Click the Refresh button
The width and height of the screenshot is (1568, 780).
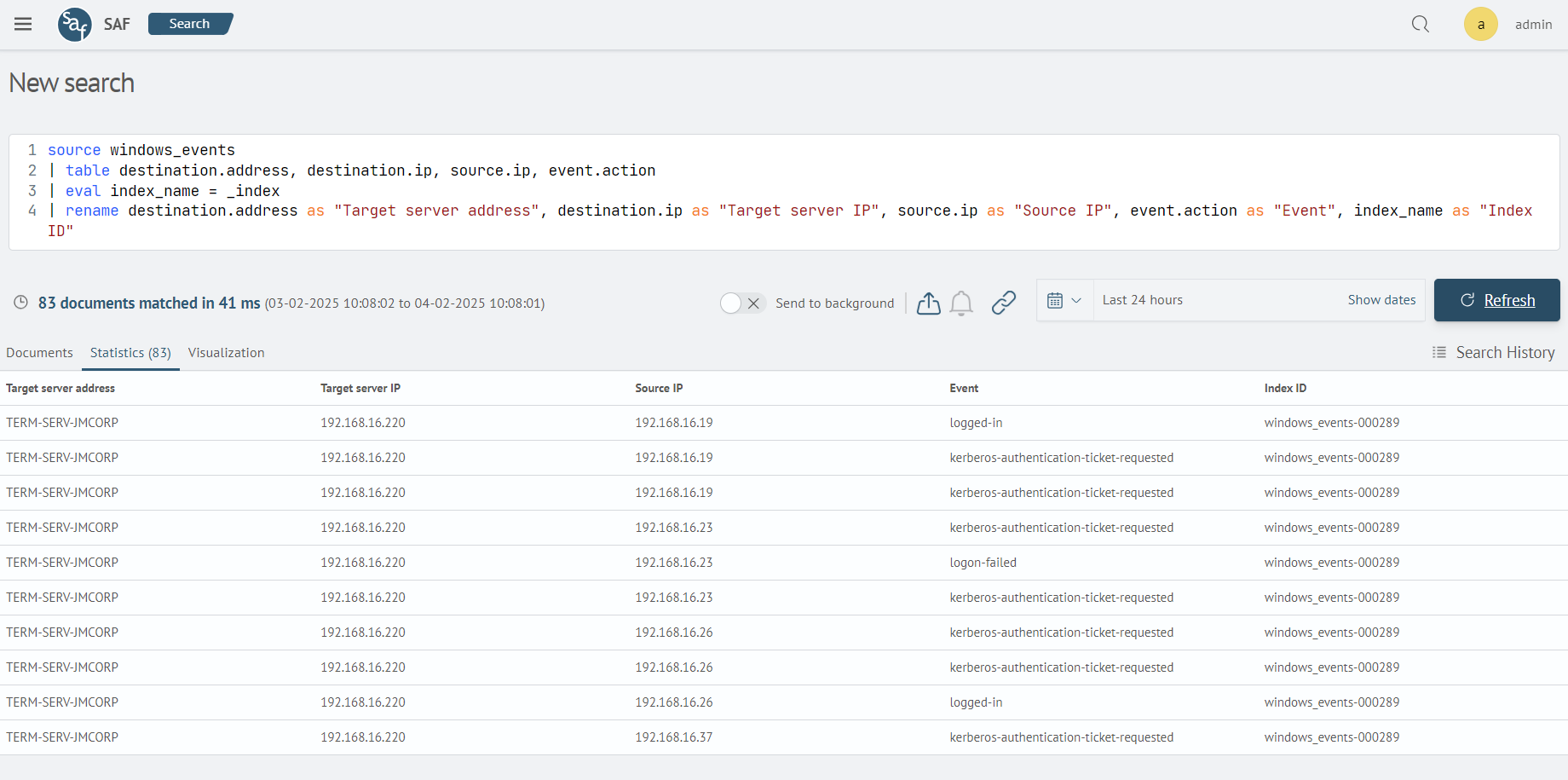(x=1496, y=300)
